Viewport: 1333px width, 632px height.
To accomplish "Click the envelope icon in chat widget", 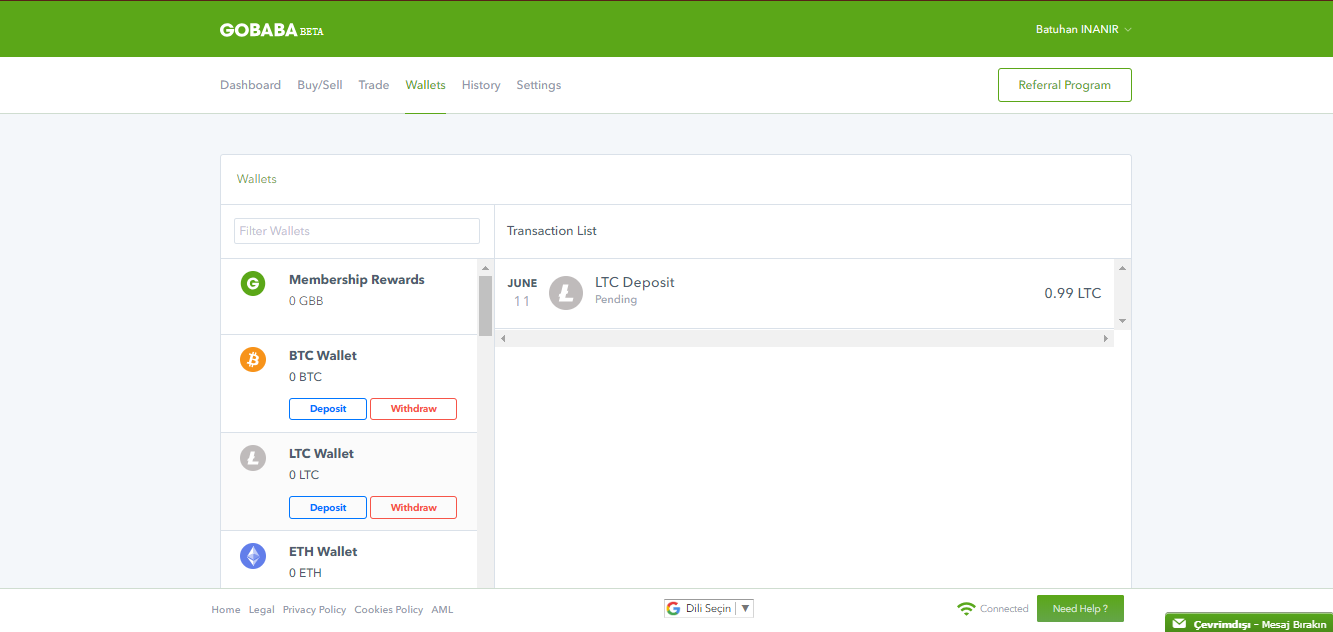I will coord(1179,624).
